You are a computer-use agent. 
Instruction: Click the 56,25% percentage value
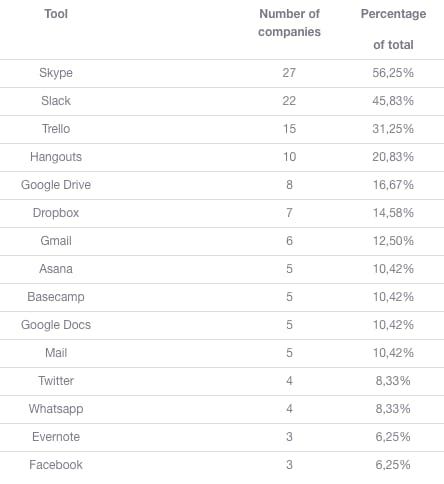click(393, 73)
